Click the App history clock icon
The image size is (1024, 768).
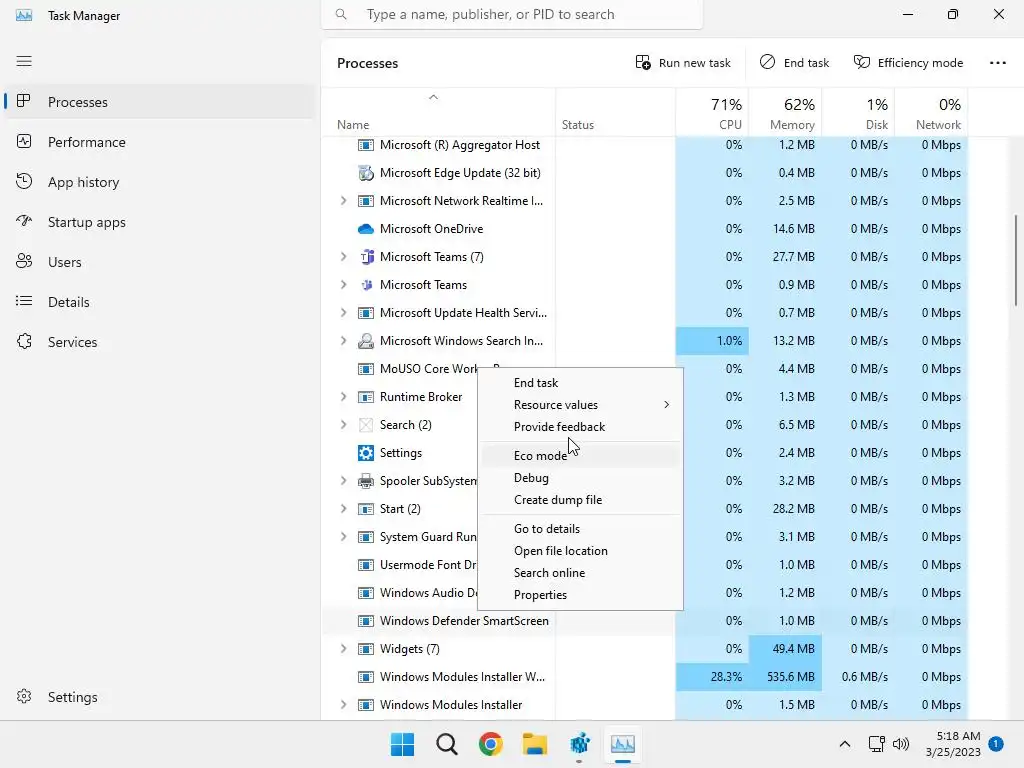point(24,182)
